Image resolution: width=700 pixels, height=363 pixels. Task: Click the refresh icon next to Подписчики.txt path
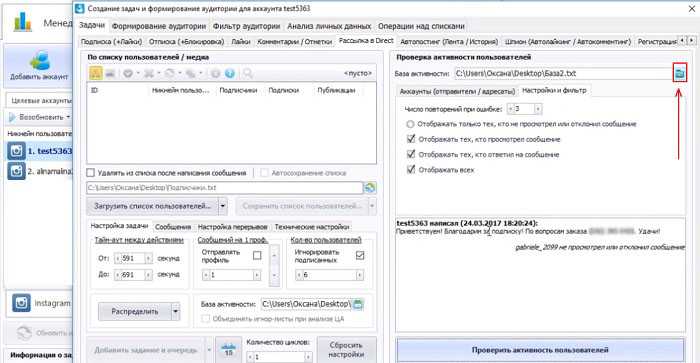pos(370,188)
